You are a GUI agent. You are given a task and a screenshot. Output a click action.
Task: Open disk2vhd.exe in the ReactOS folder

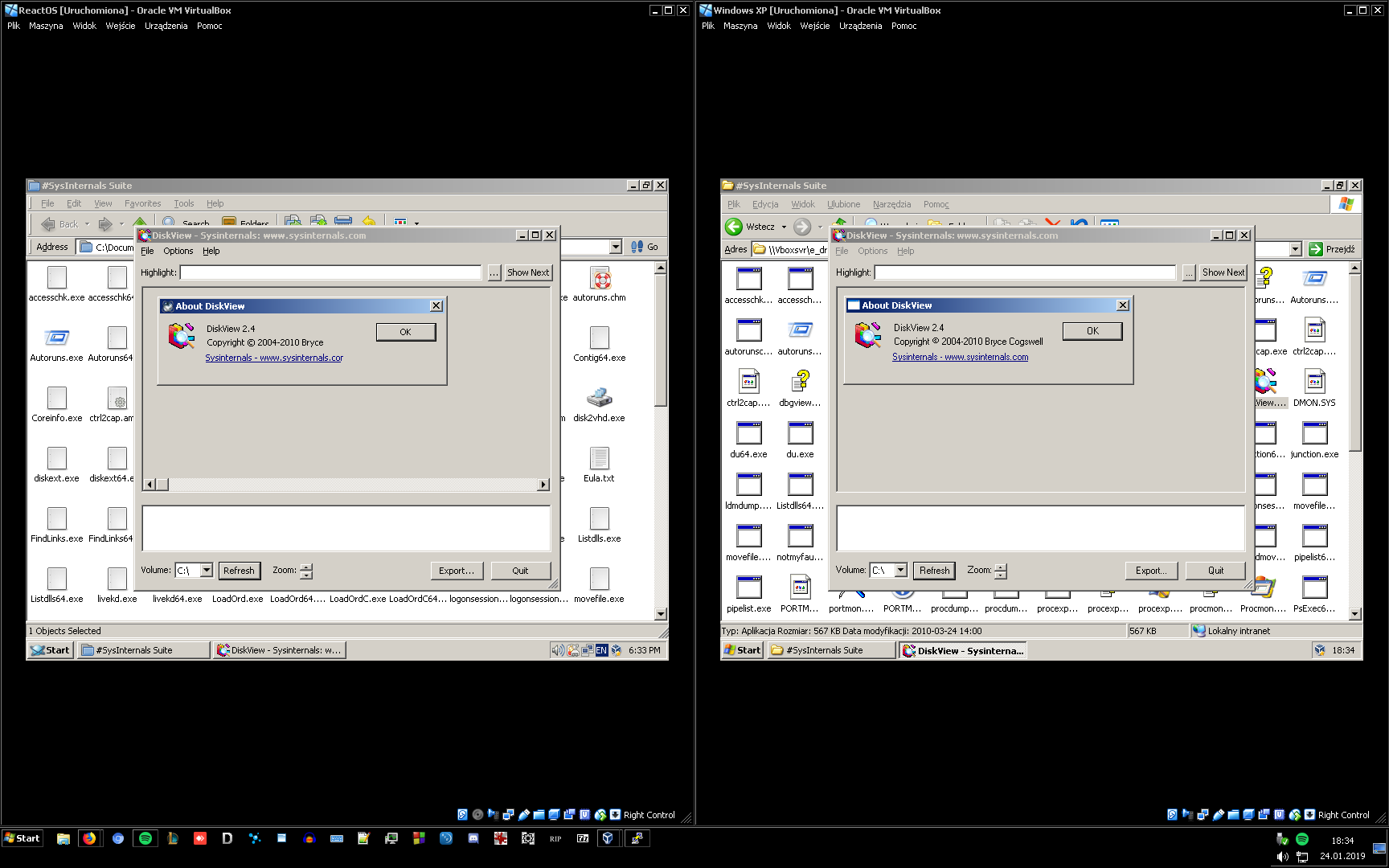click(599, 398)
